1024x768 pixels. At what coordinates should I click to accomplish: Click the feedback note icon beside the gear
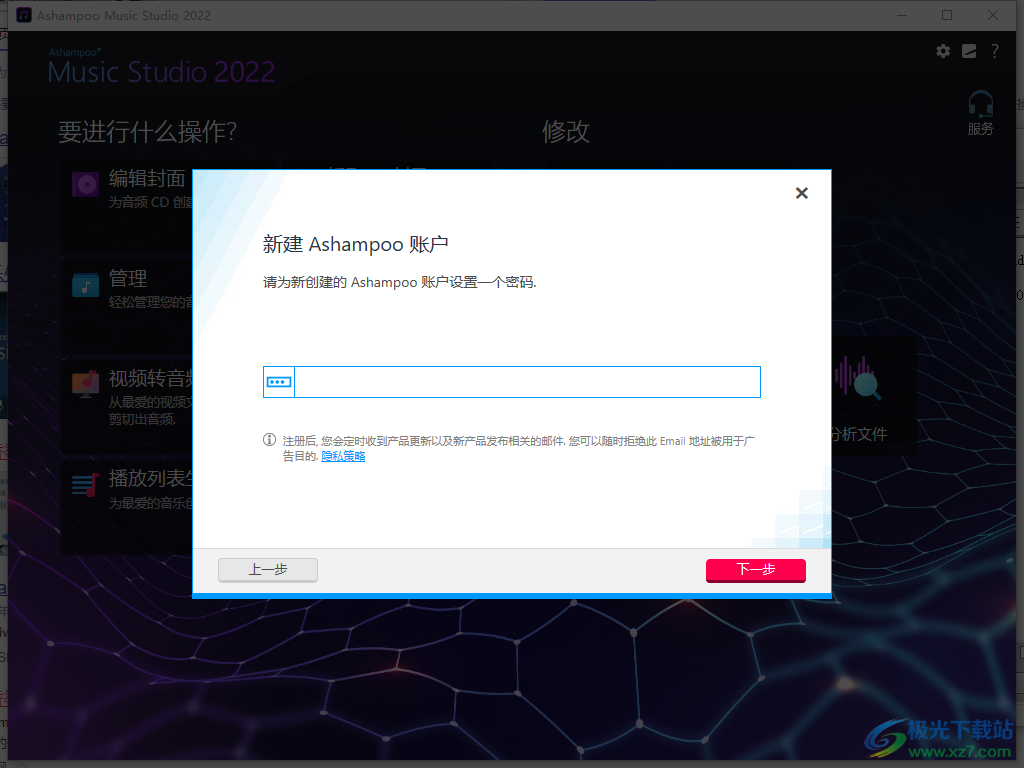click(x=968, y=51)
